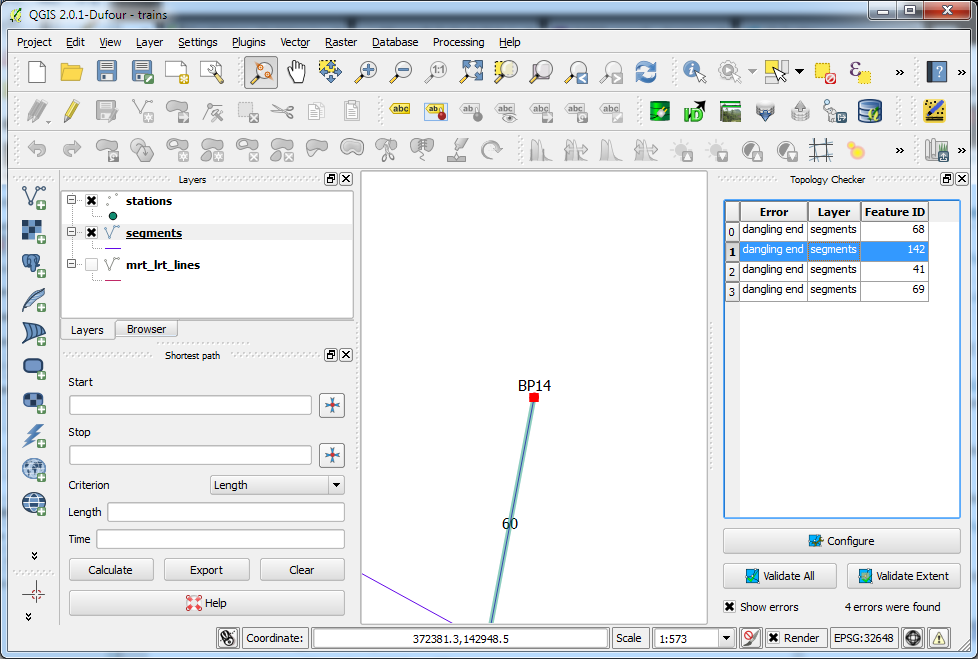This screenshot has width=978, height=659.
Task: Toggle the Render checkbox in status bar
Action: (773, 637)
